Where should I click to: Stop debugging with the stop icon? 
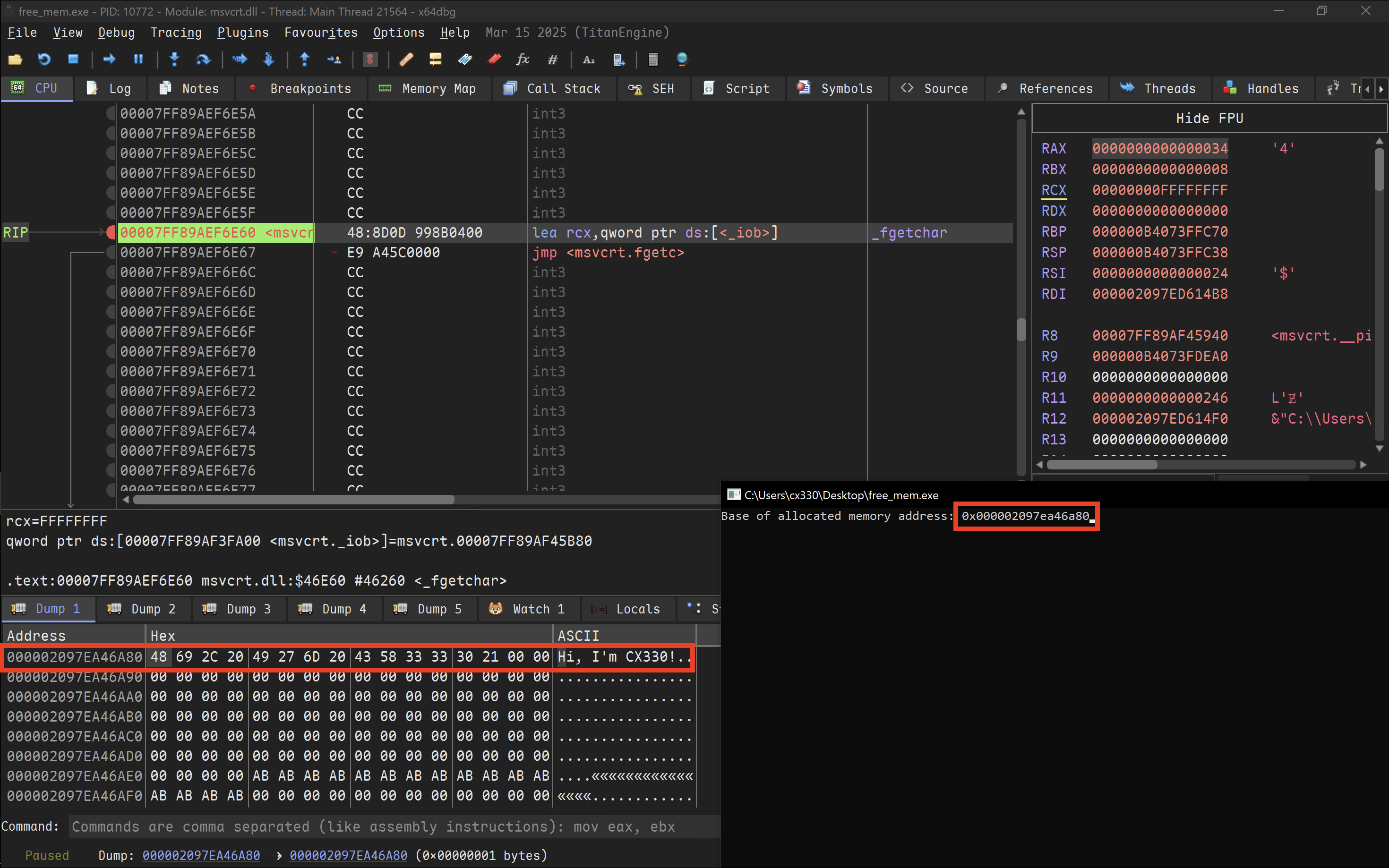tap(73, 59)
